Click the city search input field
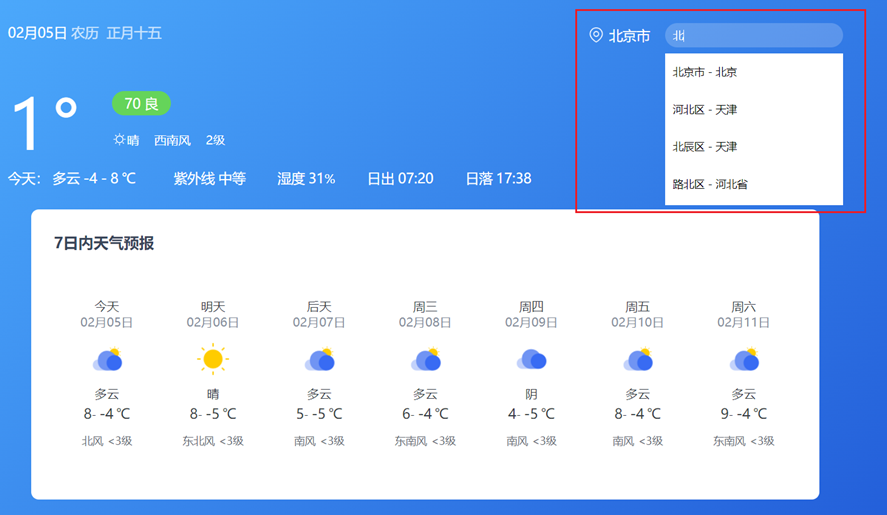The height and width of the screenshot is (515, 887). (x=753, y=36)
